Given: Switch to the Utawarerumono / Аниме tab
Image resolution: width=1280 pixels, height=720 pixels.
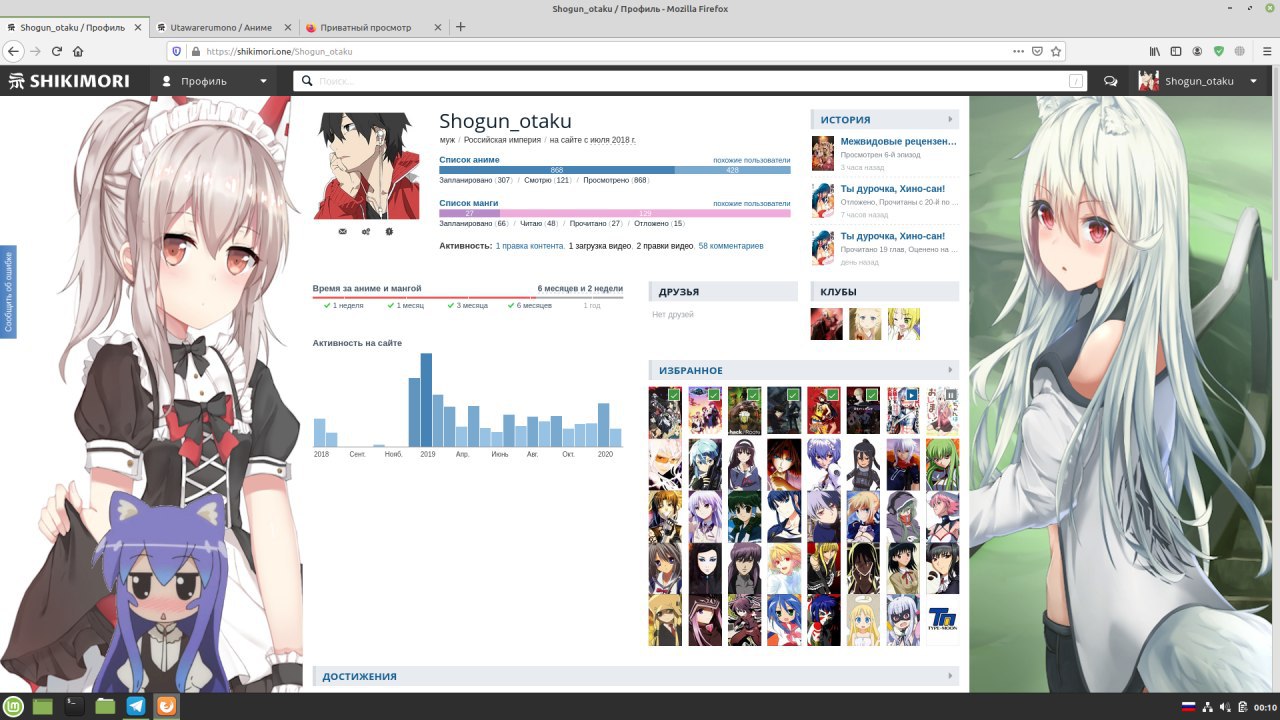Looking at the screenshot, I should coord(225,27).
